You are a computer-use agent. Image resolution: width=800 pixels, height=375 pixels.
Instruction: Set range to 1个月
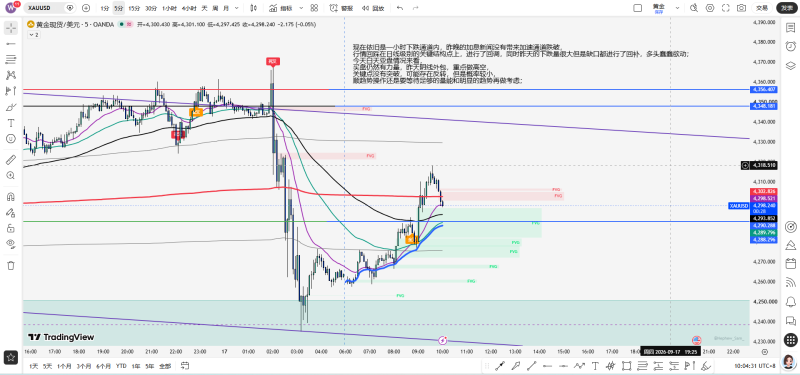[x=64, y=366]
